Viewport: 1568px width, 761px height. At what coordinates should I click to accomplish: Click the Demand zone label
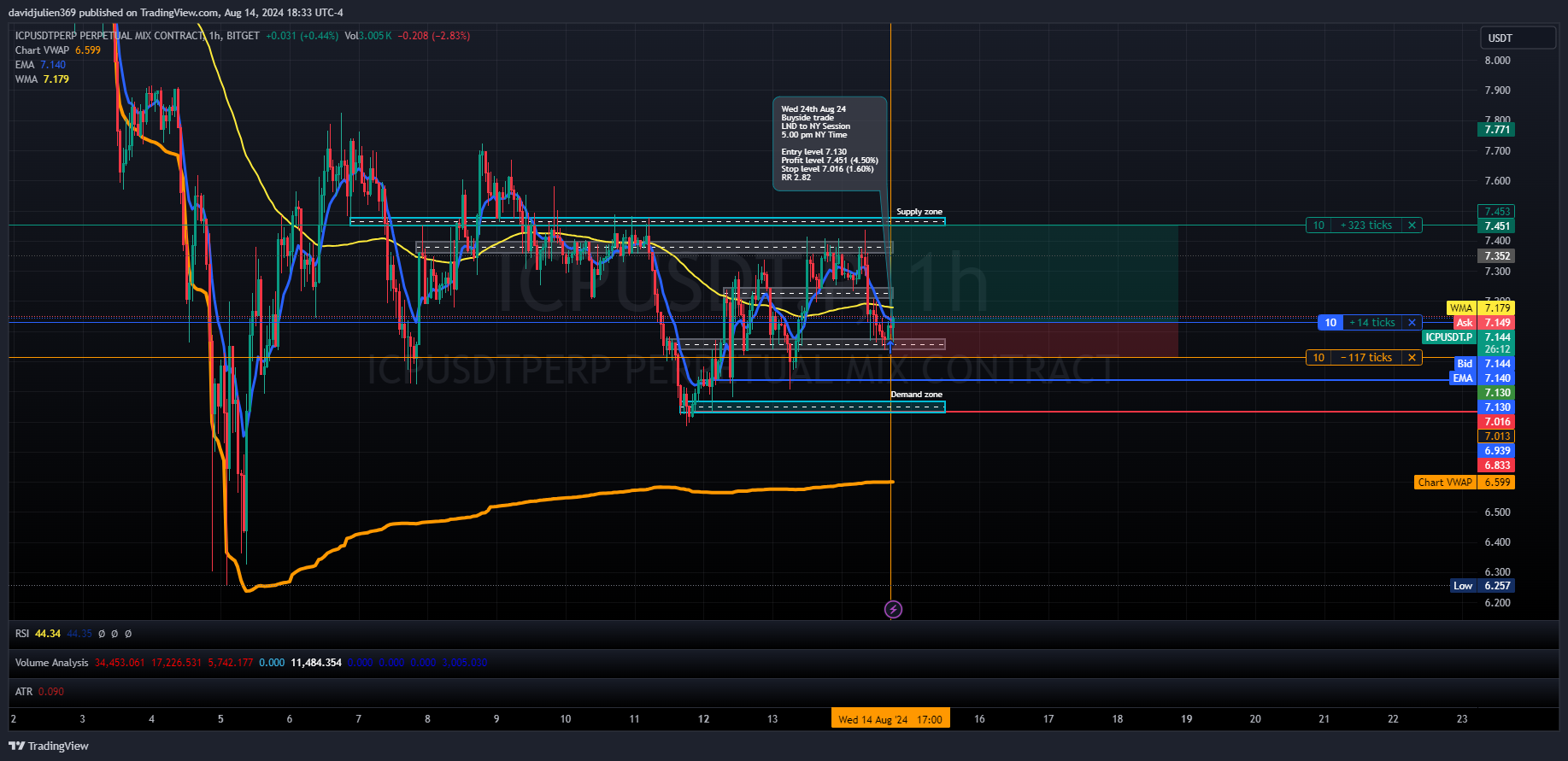[917, 395]
